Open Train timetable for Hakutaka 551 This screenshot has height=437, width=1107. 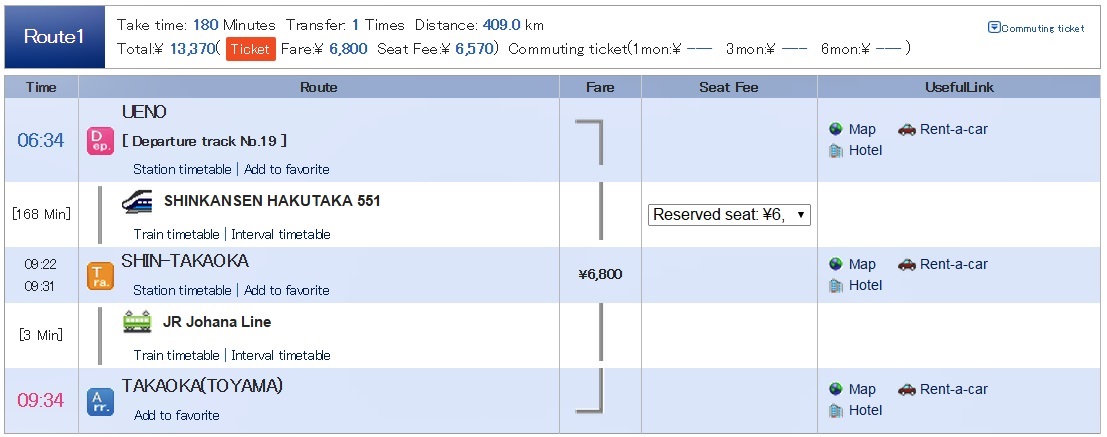[x=176, y=234]
